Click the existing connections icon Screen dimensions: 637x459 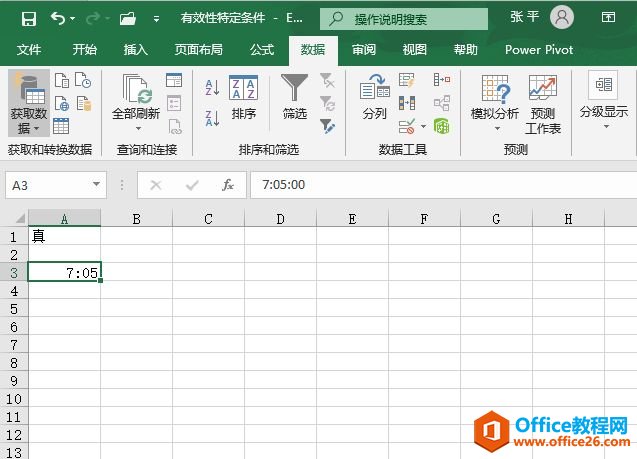pyautogui.click(x=84, y=104)
